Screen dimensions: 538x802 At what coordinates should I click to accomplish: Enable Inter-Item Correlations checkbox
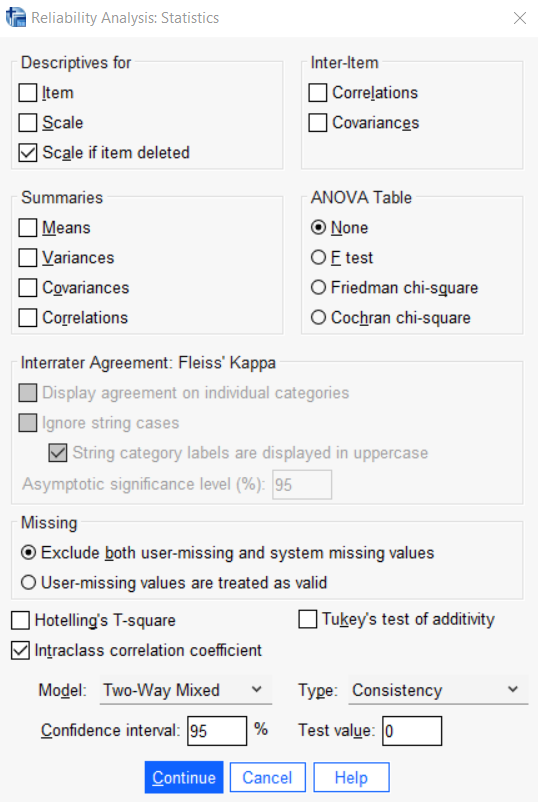[318, 93]
